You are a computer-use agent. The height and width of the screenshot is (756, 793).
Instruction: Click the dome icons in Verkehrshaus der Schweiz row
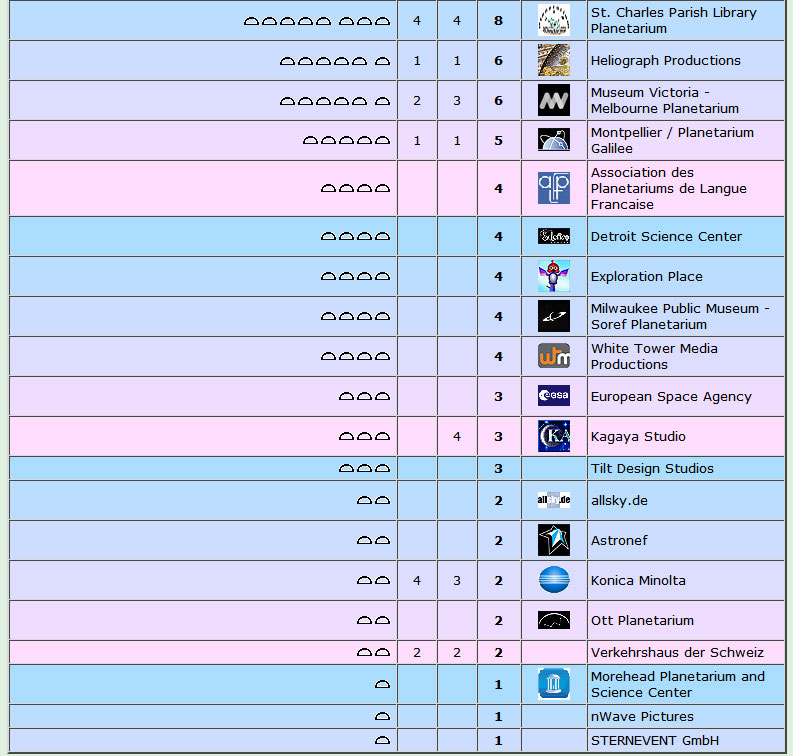(374, 652)
